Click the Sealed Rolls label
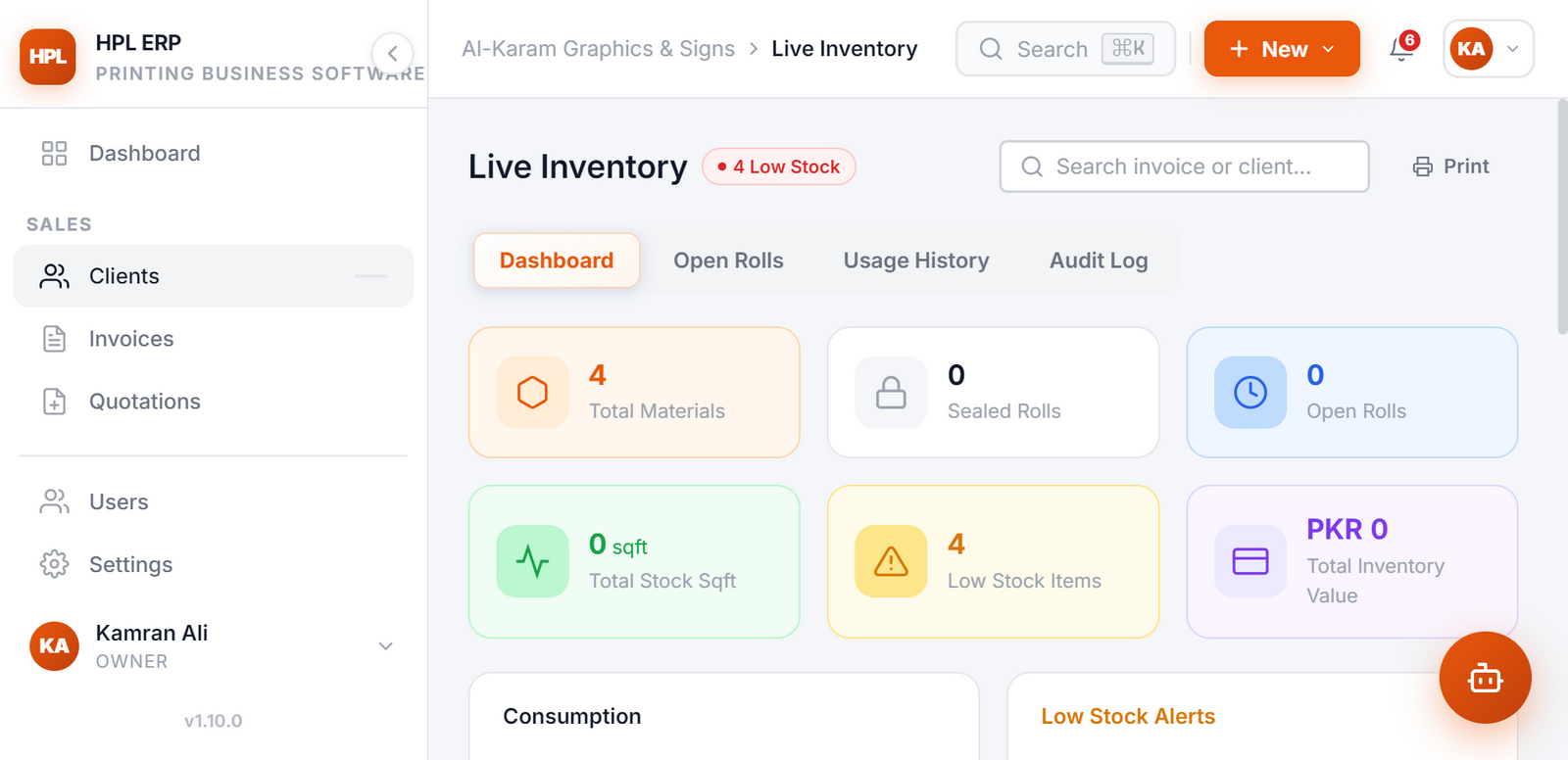 1004,411
